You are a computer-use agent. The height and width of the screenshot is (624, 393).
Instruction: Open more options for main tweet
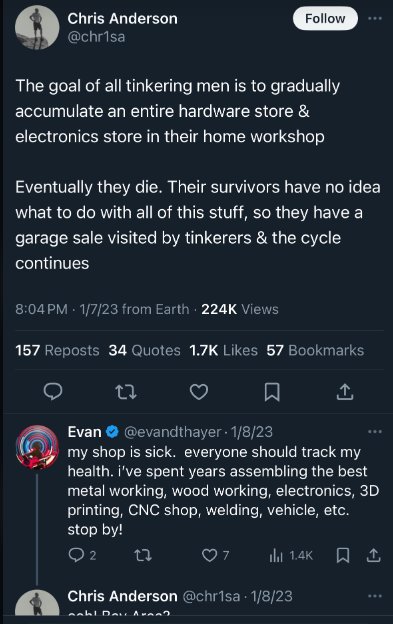375,18
